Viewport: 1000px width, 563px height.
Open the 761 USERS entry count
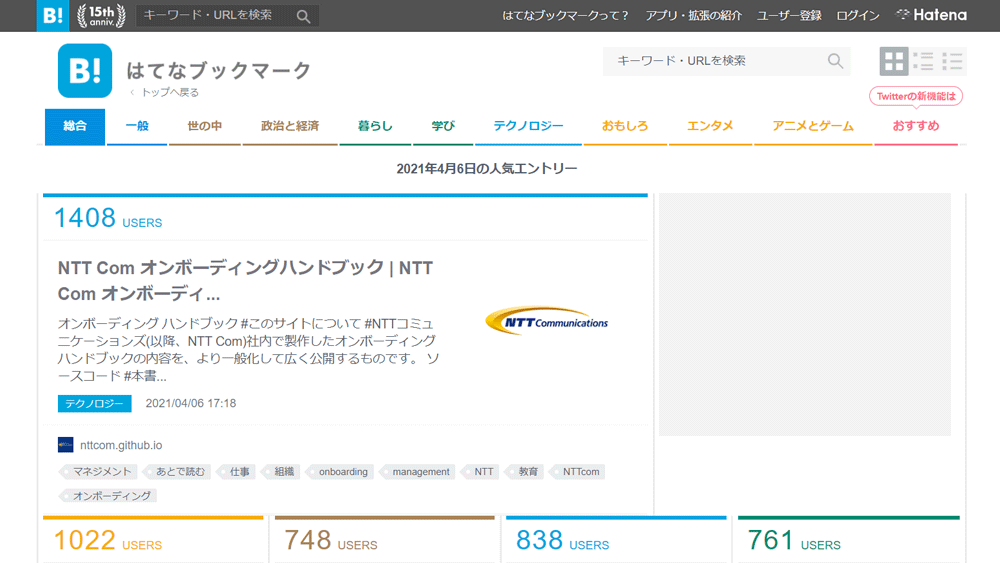[x=794, y=541]
